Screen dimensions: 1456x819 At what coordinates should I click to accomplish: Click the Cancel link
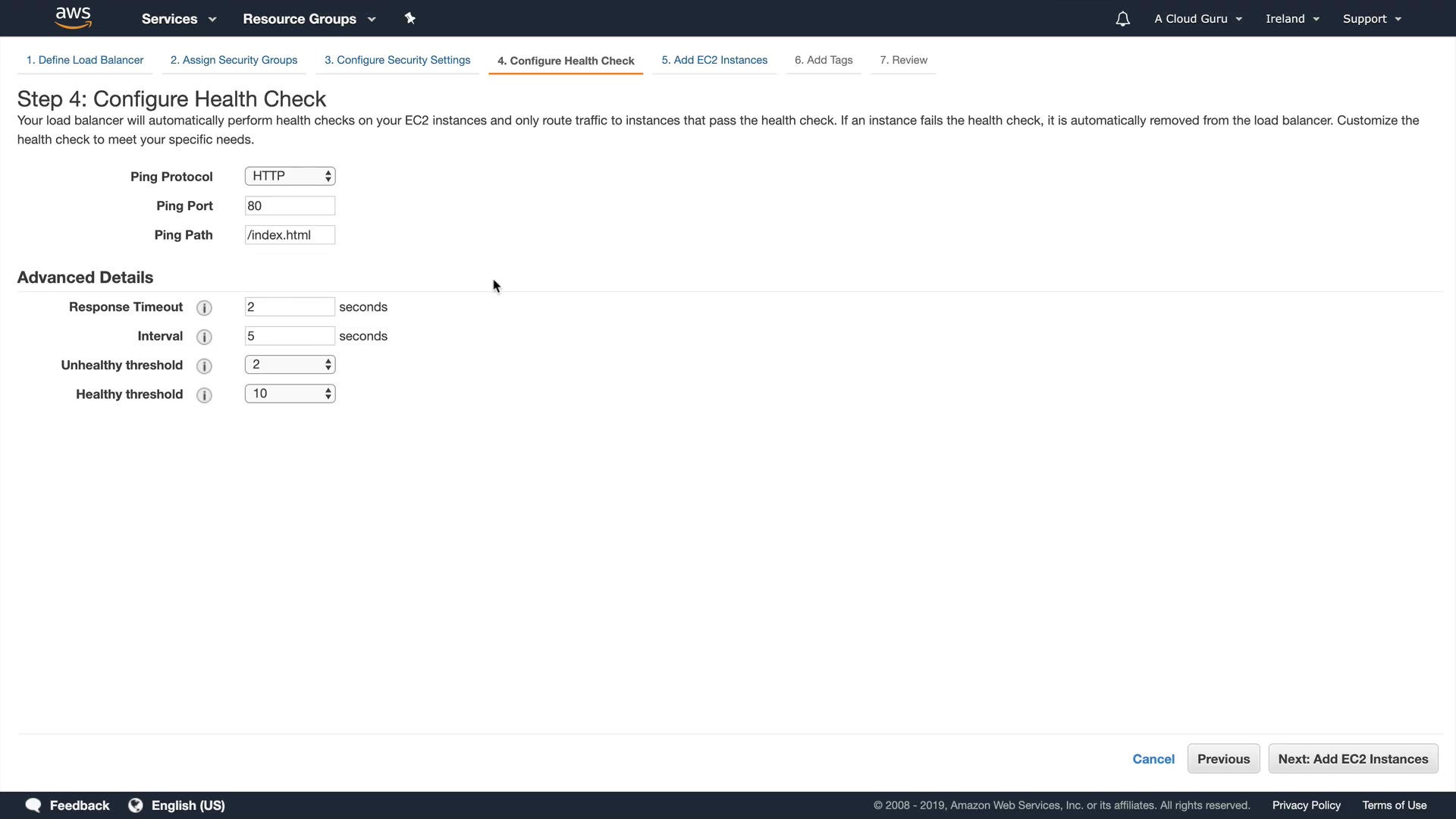[x=1153, y=759]
